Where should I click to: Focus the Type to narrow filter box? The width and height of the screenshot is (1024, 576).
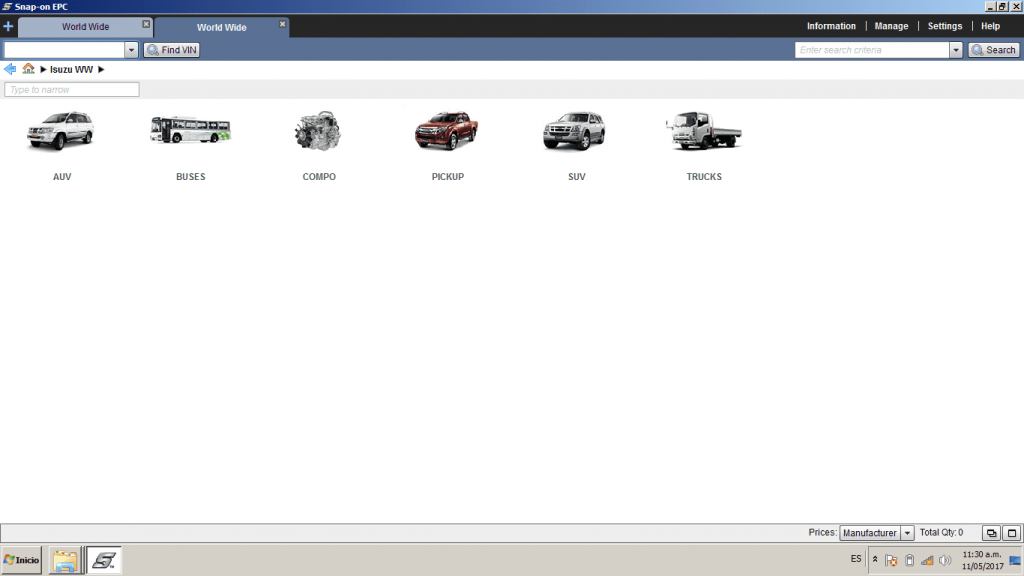tap(72, 89)
